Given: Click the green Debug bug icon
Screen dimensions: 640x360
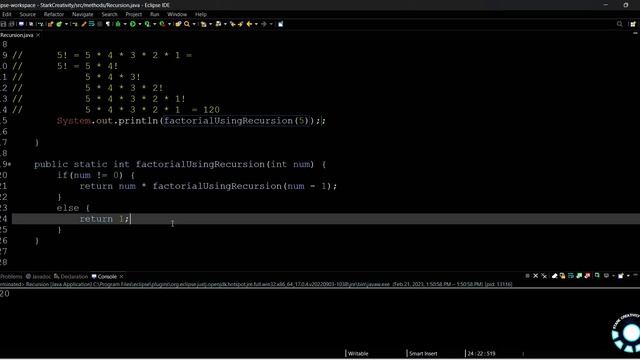Looking at the screenshot, I should 118,24.
